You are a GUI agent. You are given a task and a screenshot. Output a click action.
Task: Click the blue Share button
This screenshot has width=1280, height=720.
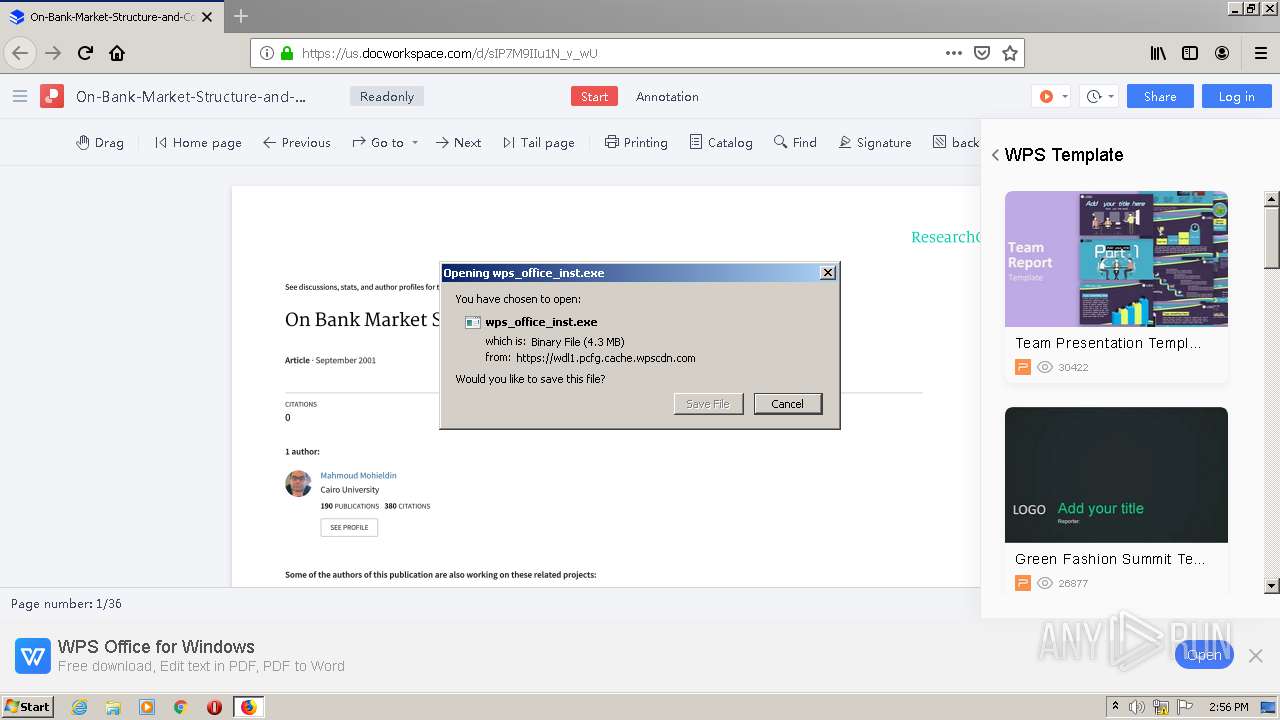(x=1160, y=96)
